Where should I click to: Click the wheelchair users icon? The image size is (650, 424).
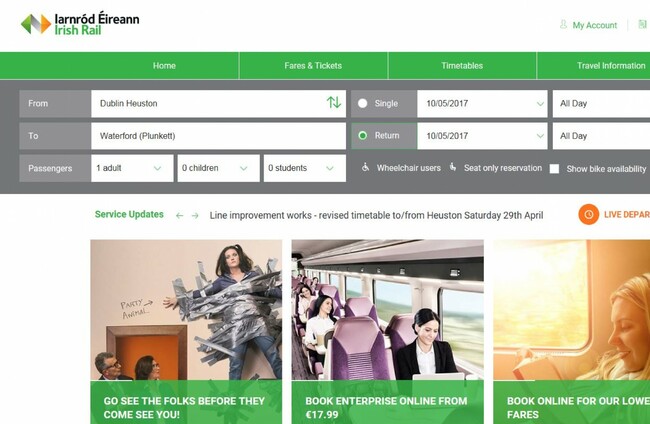point(366,168)
